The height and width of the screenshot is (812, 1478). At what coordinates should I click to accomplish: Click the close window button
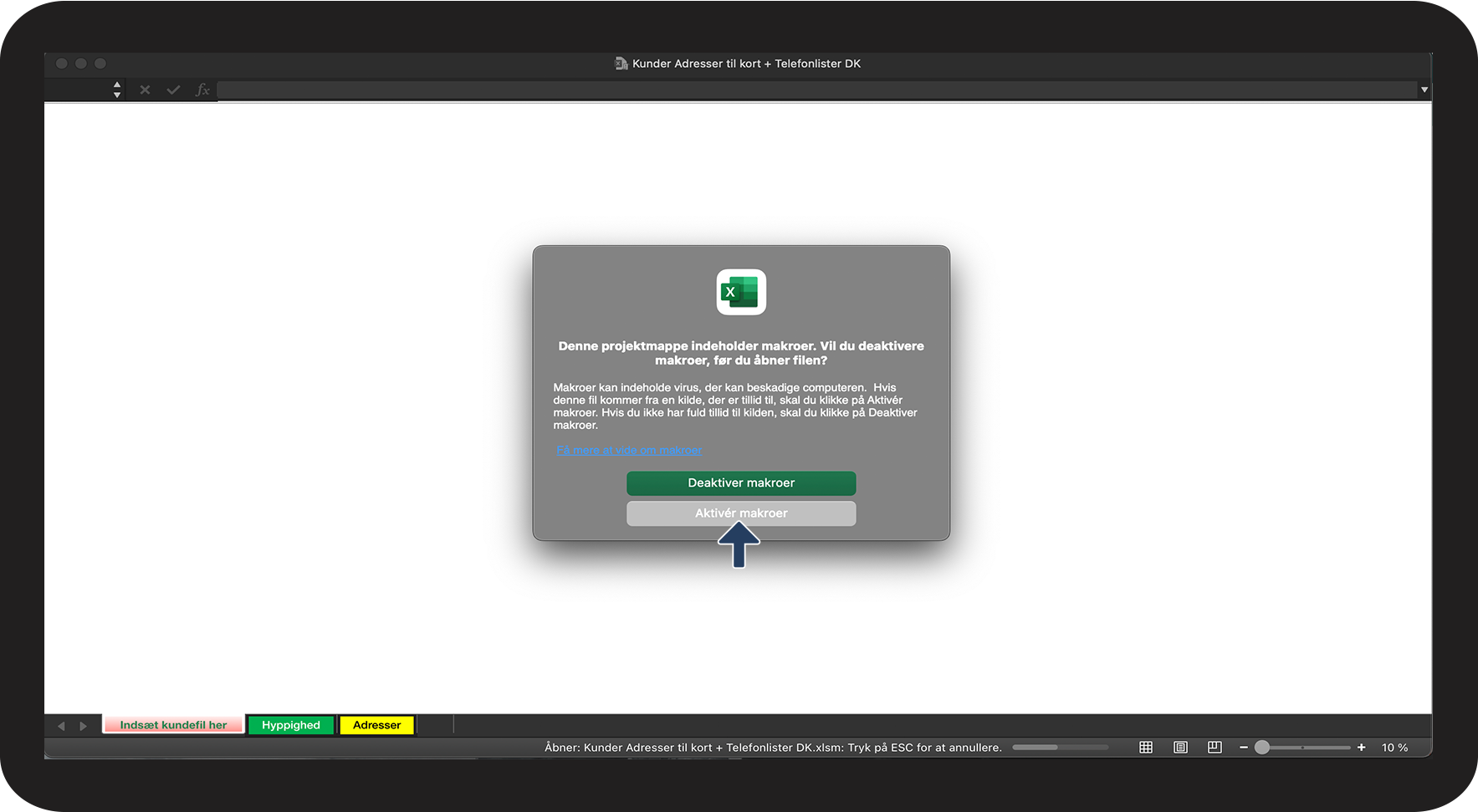(62, 64)
